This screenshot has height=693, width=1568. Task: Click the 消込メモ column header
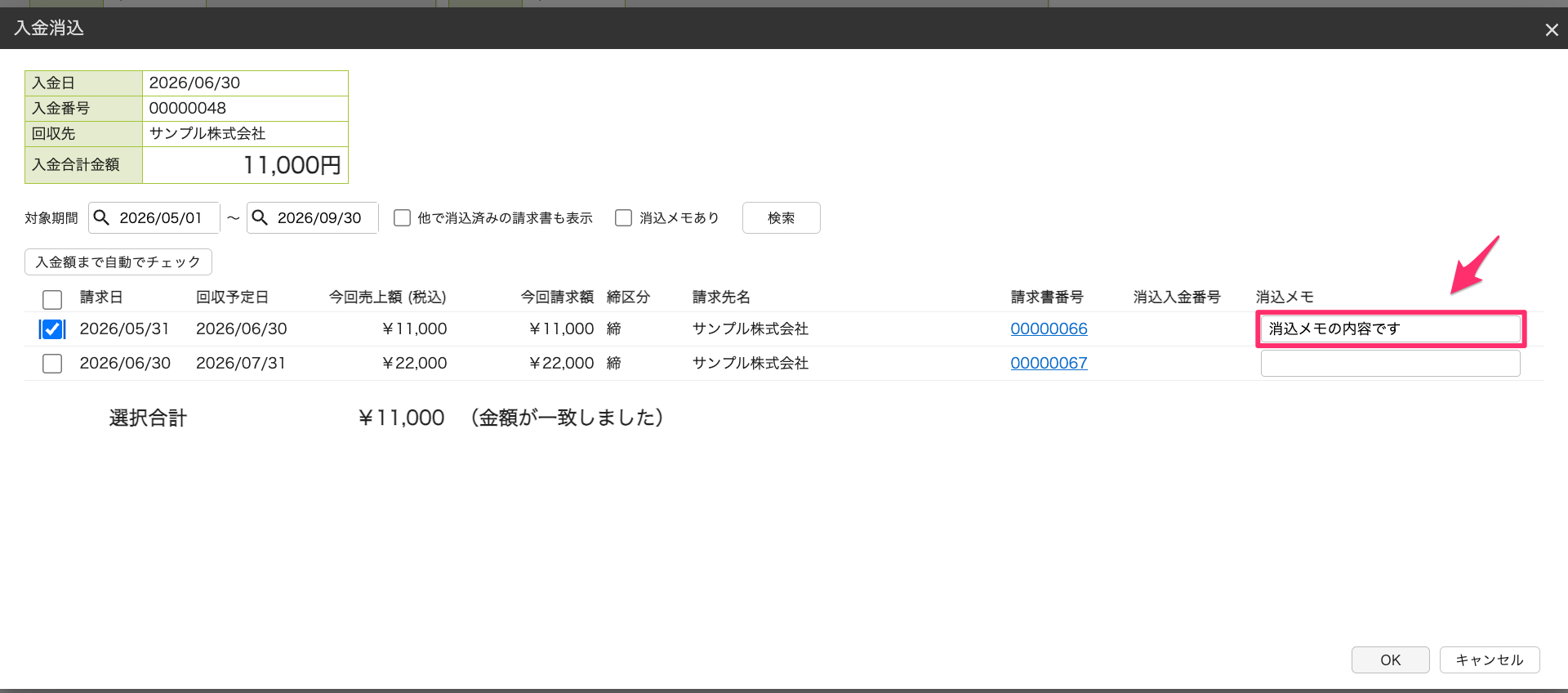coord(1285,297)
